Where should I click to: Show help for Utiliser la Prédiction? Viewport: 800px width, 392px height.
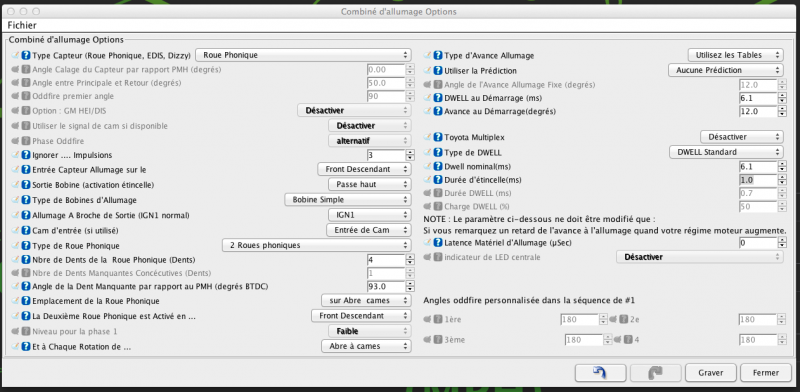[438, 71]
